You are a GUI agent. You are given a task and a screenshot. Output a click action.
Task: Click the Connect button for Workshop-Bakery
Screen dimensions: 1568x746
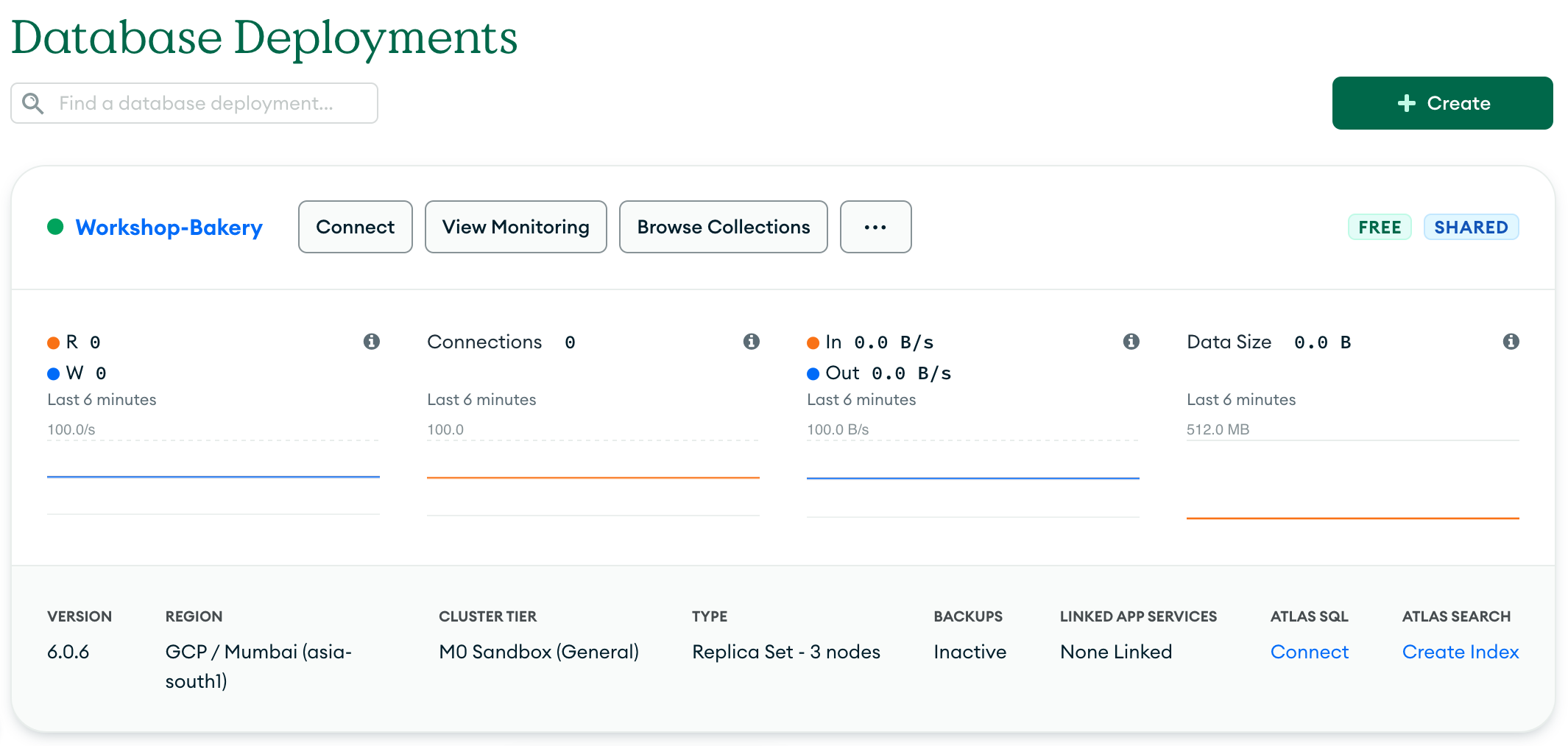pyautogui.click(x=356, y=227)
